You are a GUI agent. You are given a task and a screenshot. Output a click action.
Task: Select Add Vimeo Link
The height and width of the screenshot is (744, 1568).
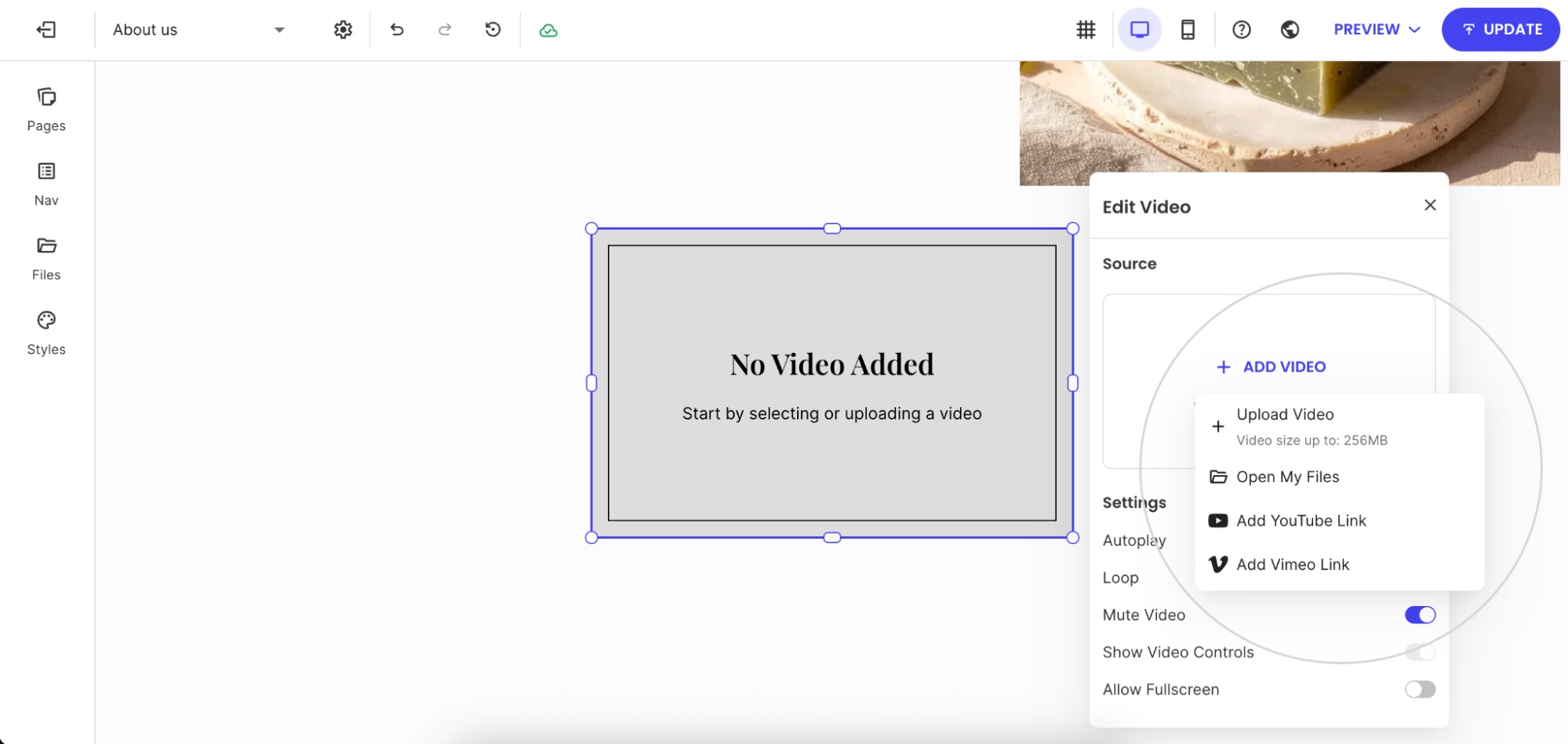(1339, 564)
